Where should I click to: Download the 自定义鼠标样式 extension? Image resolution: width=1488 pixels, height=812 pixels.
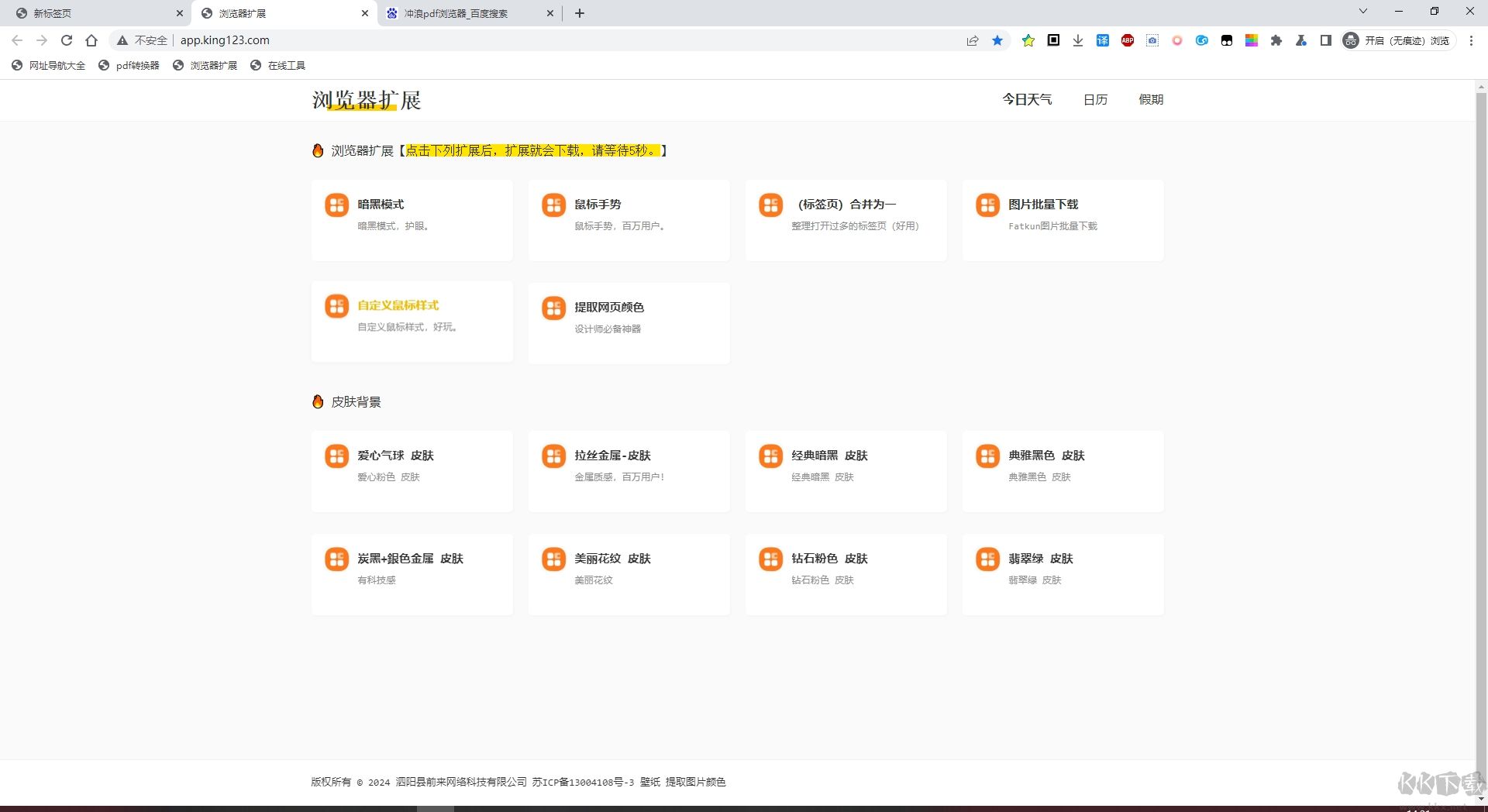[412, 322]
